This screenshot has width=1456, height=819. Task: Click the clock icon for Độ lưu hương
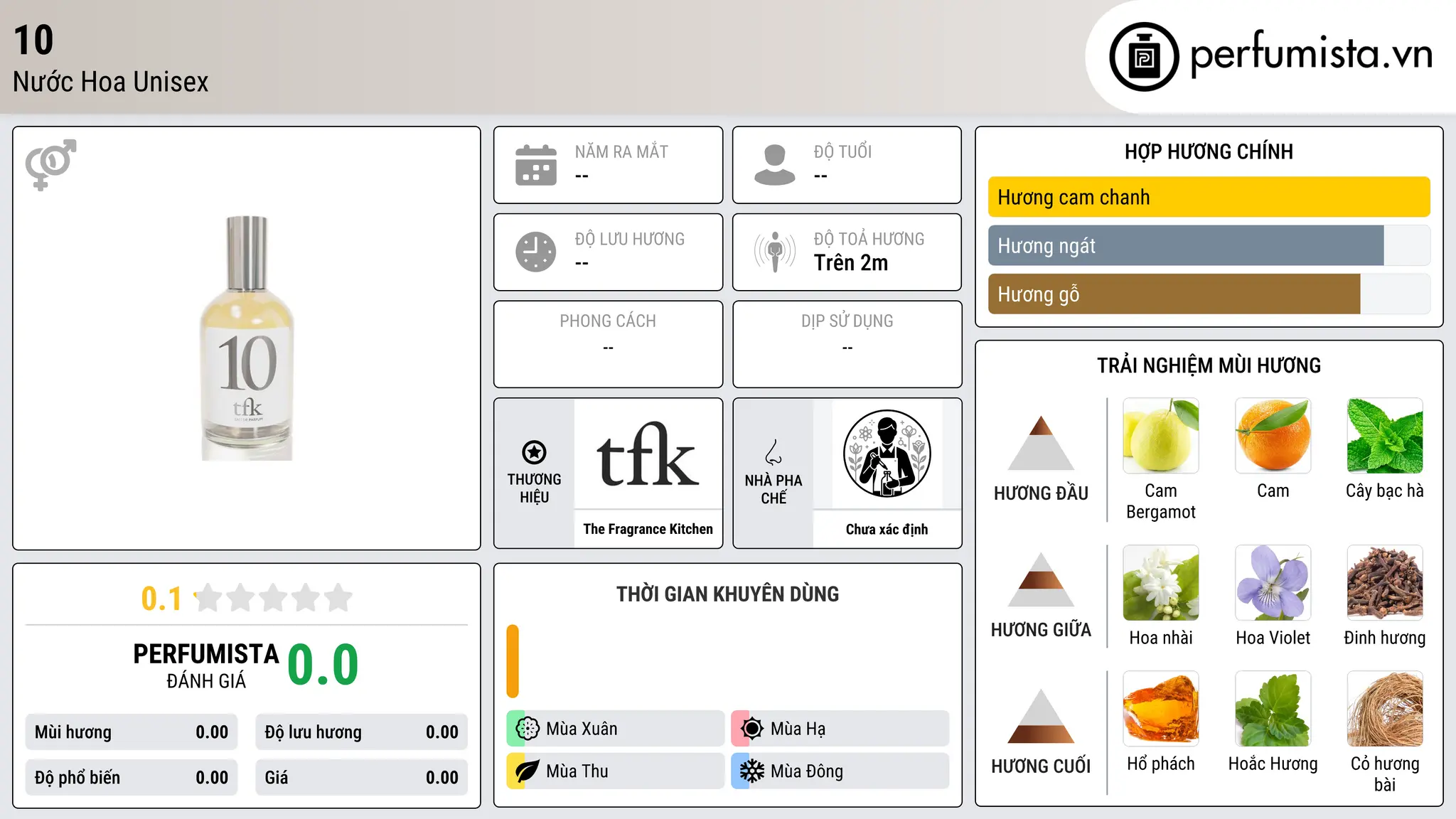point(536,252)
